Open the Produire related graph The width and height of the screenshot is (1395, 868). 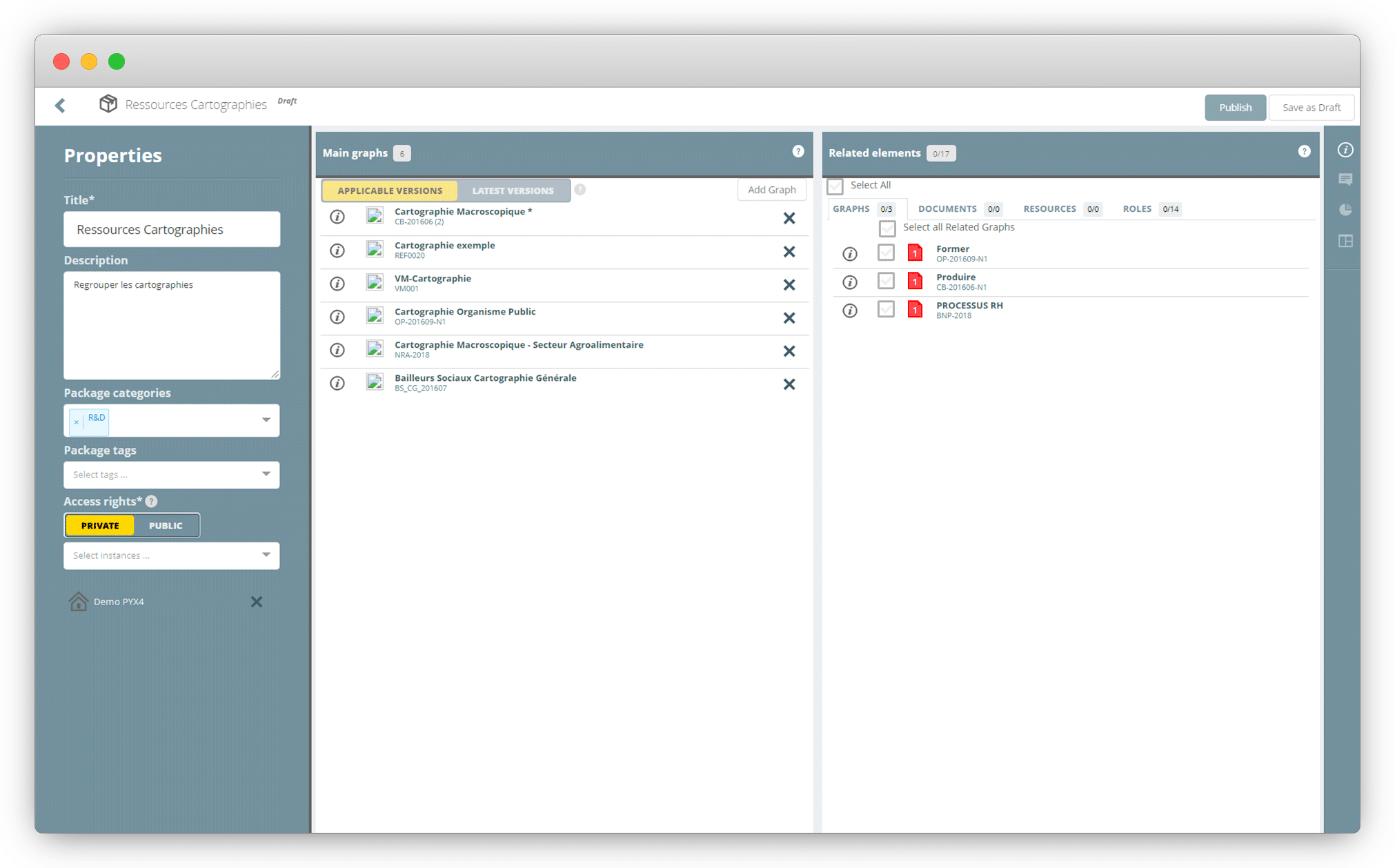click(956, 277)
